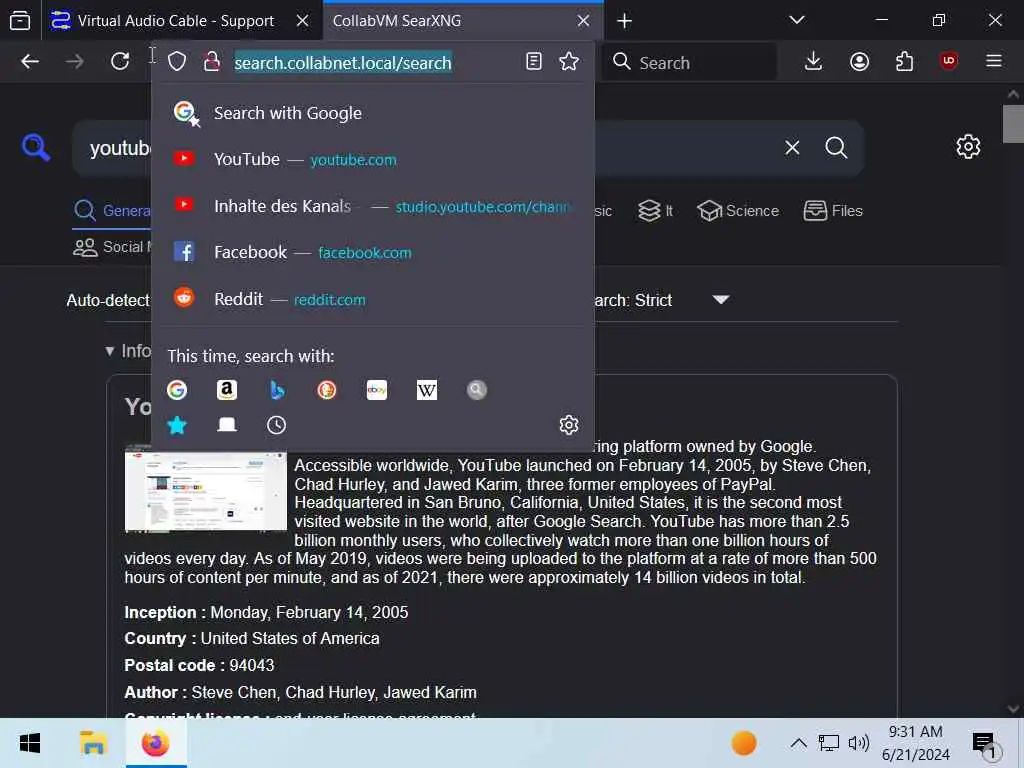Choose Search with Google suggestion
The height and width of the screenshot is (768, 1024).
pos(373,113)
